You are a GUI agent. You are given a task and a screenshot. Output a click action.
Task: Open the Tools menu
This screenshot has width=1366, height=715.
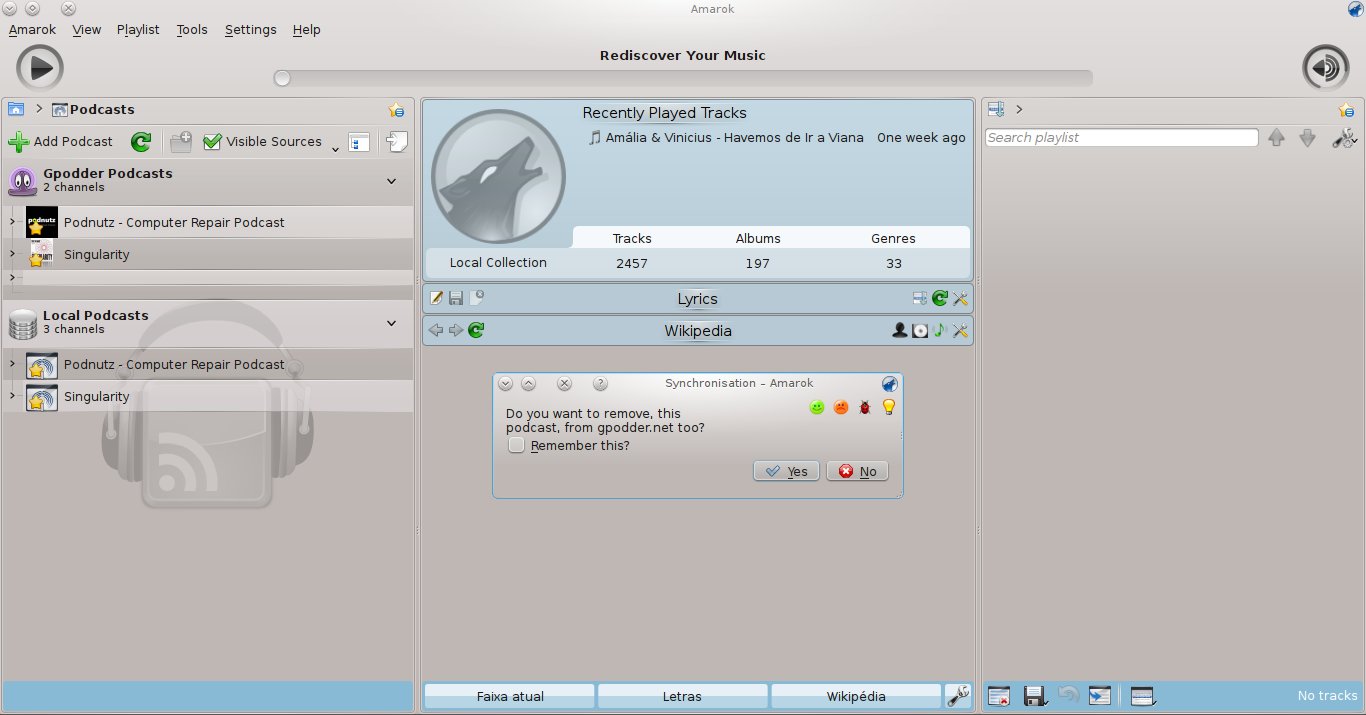[x=192, y=29]
